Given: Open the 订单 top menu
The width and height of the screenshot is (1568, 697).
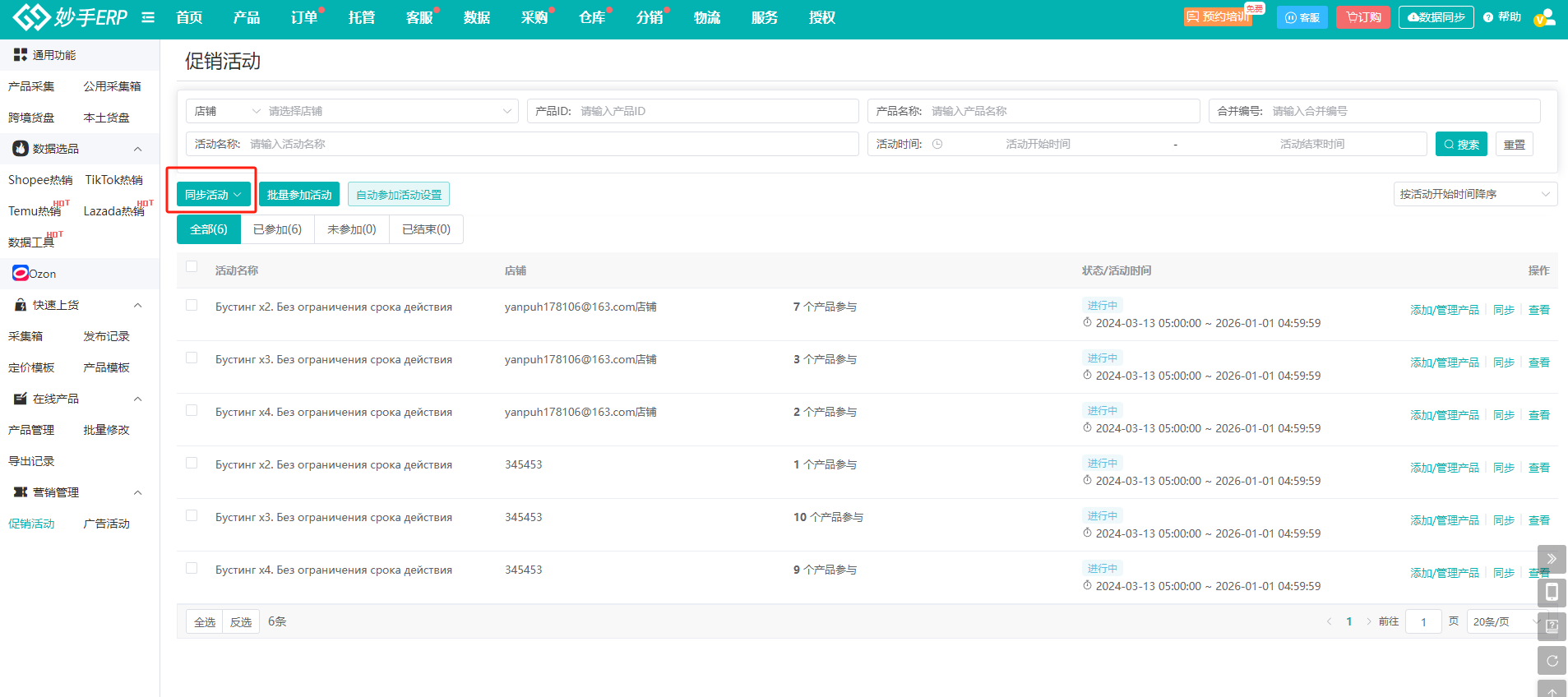Looking at the screenshot, I should (304, 17).
